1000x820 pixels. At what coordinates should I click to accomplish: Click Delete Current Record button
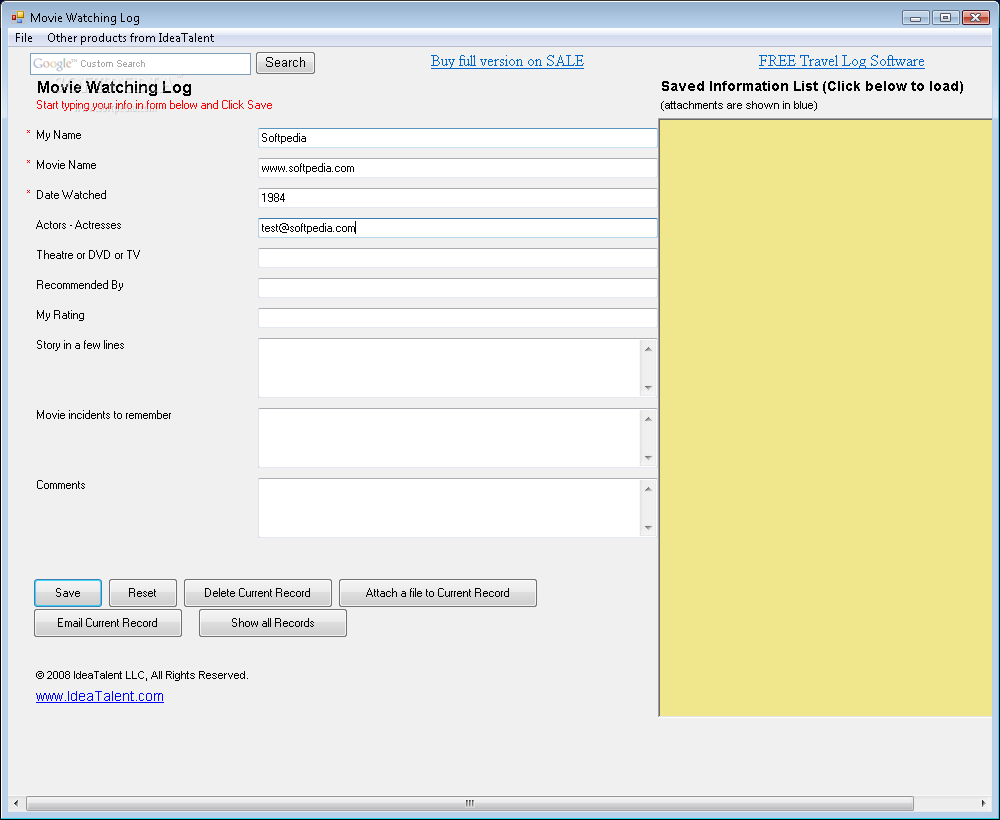click(x=258, y=593)
